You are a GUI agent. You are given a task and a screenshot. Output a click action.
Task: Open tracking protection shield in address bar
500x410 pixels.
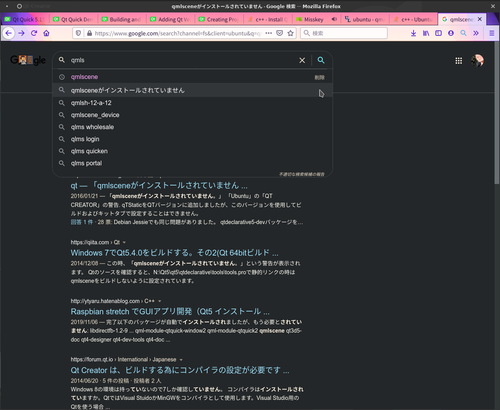(78, 33)
